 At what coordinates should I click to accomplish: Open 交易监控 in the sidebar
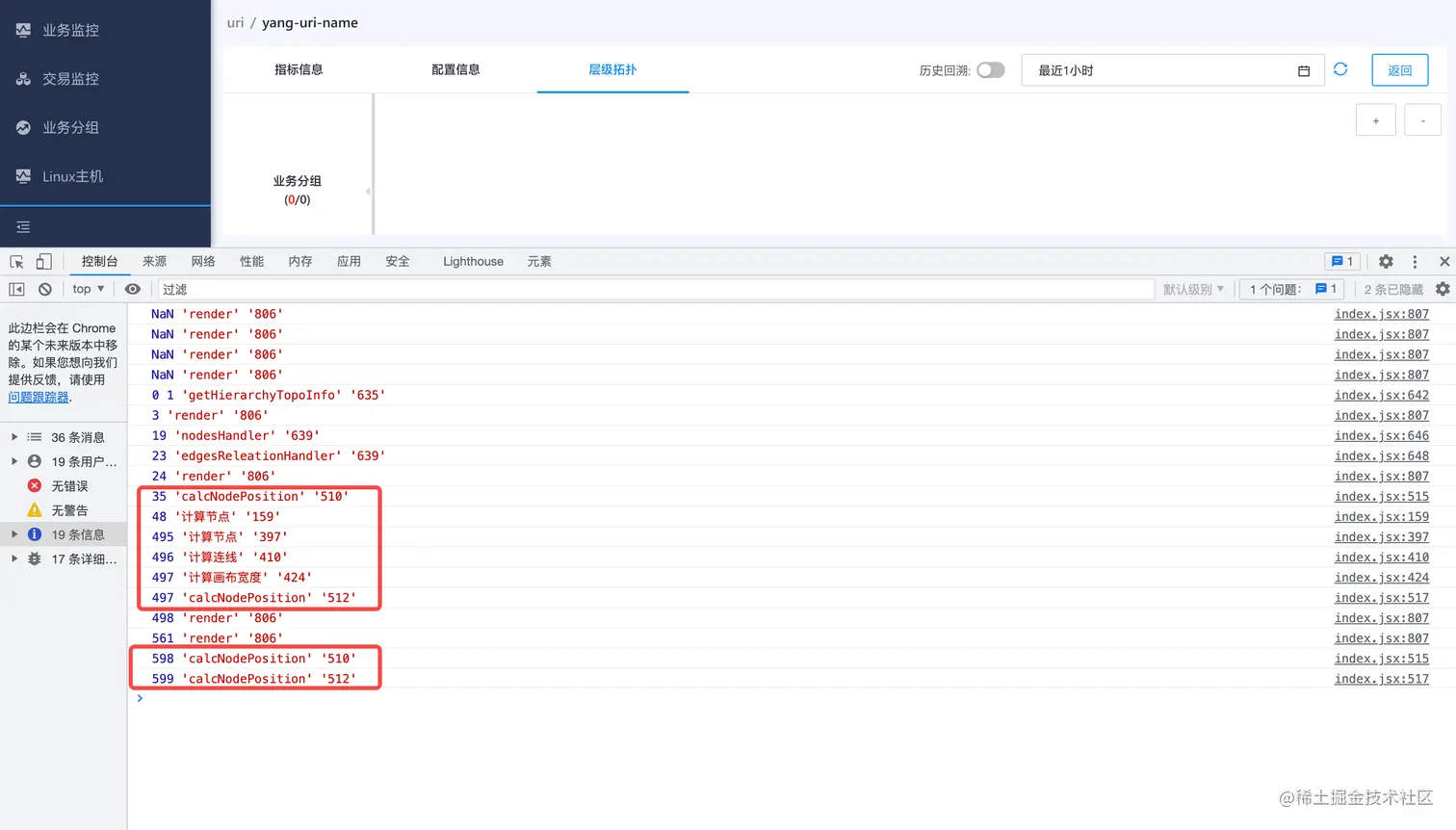click(69, 79)
